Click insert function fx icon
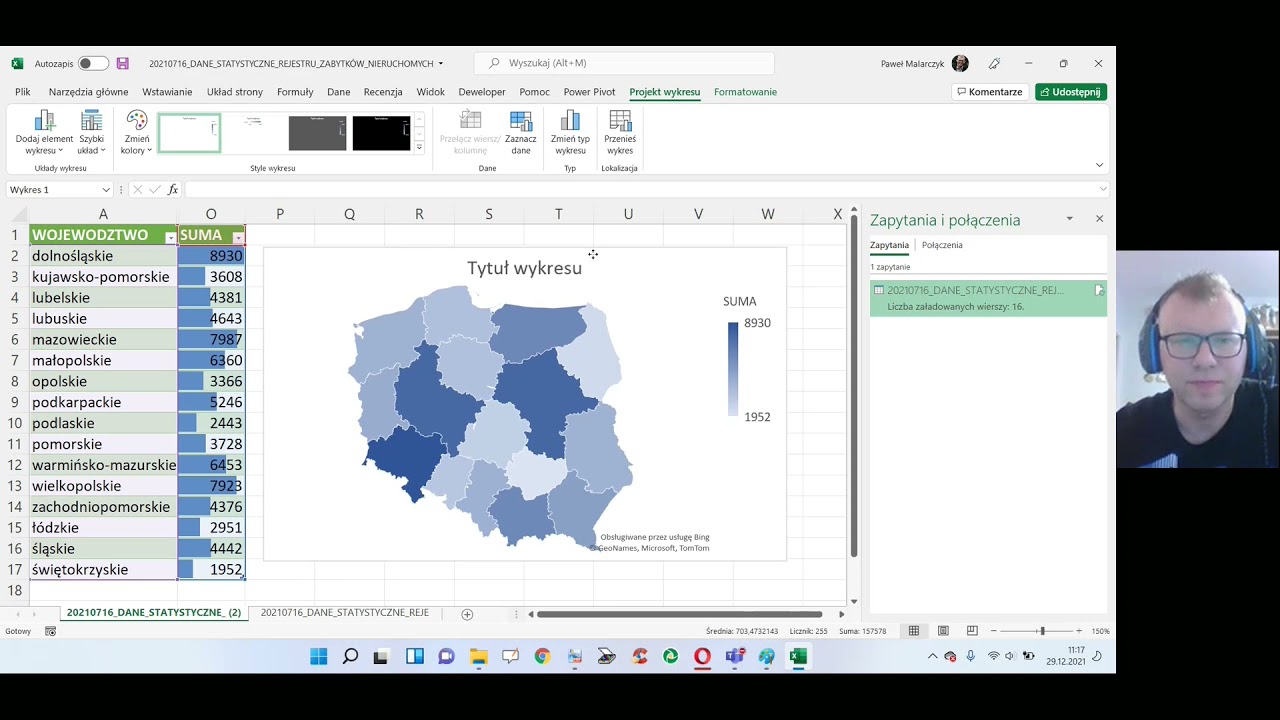1280x720 pixels. tap(173, 189)
